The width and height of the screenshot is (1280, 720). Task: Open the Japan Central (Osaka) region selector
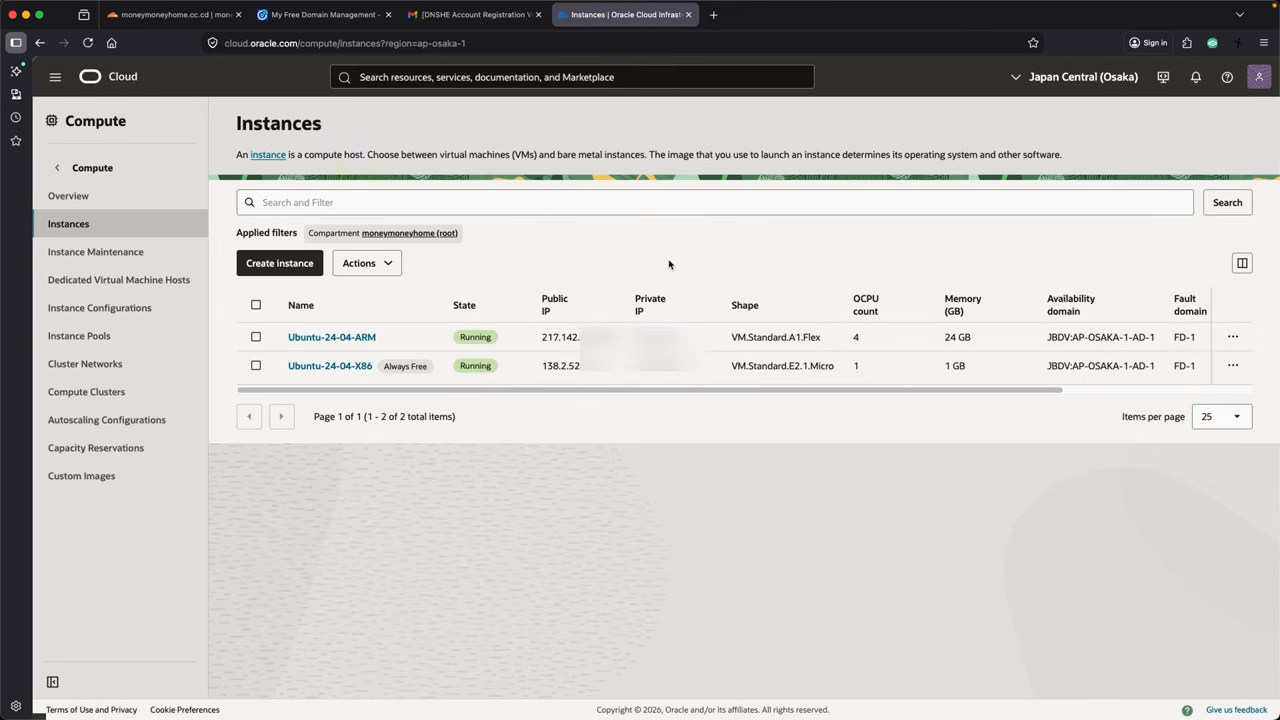coord(1074,77)
